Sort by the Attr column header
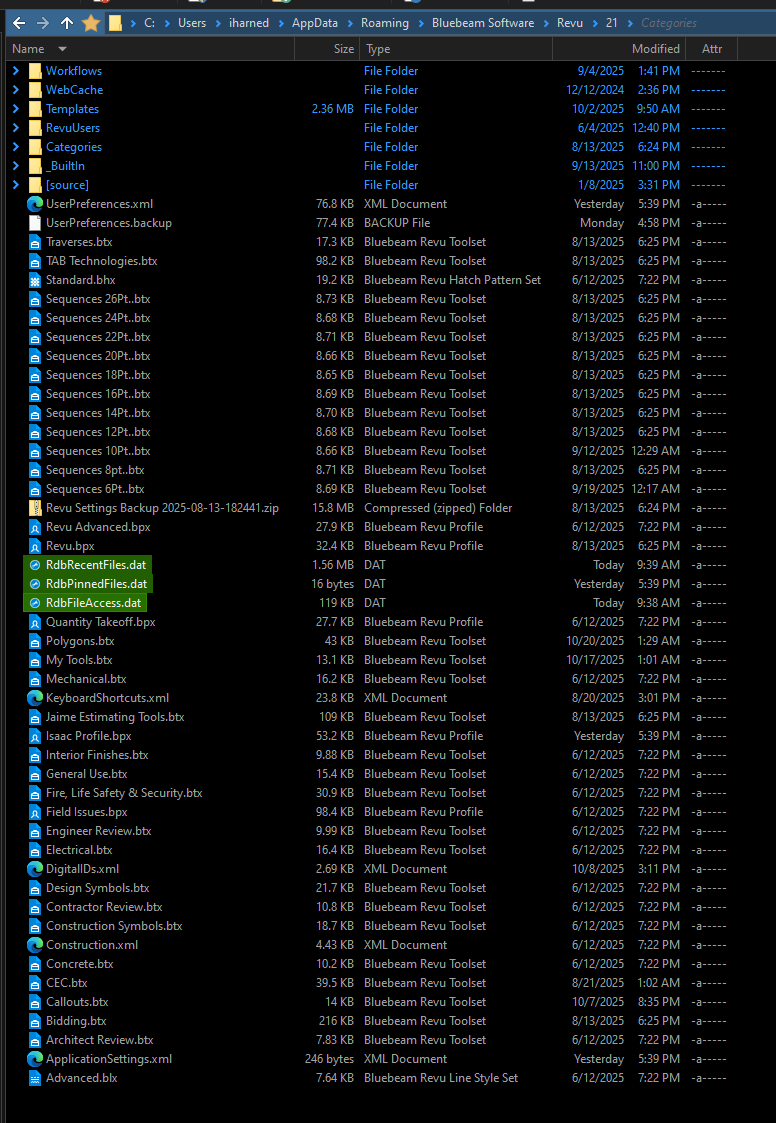 click(712, 49)
